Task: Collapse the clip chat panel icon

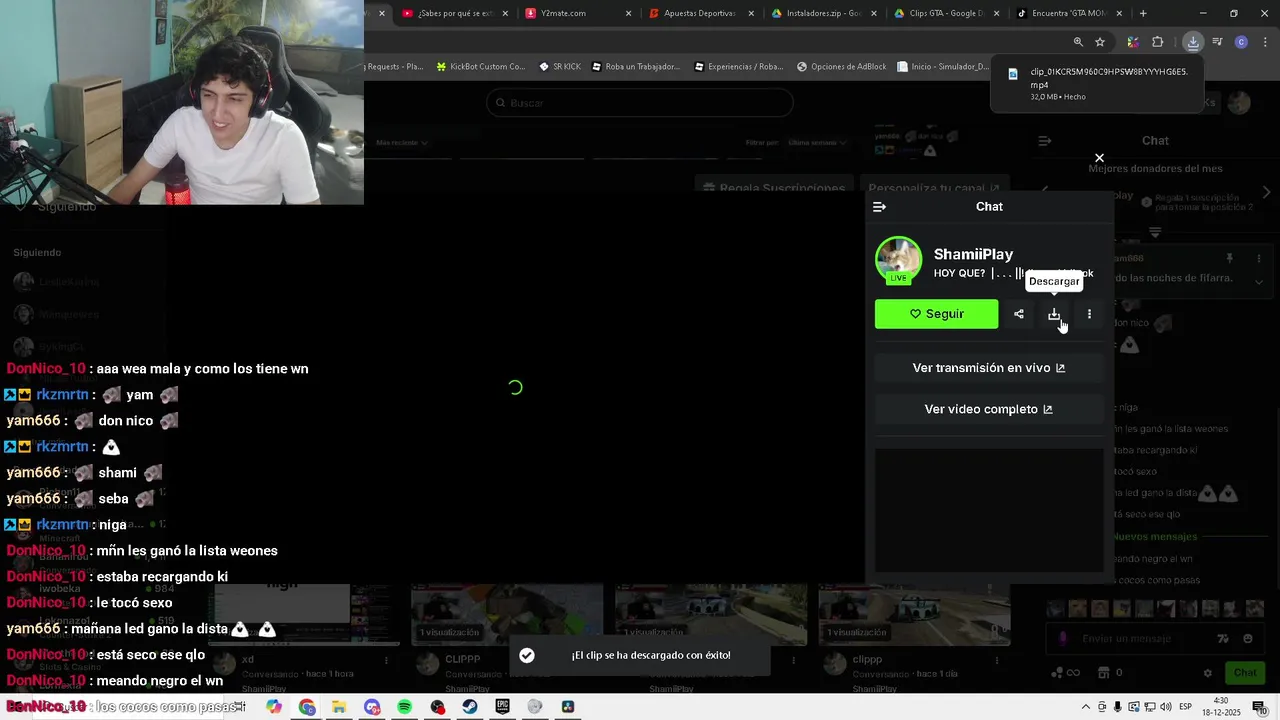Action: (x=879, y=207)
